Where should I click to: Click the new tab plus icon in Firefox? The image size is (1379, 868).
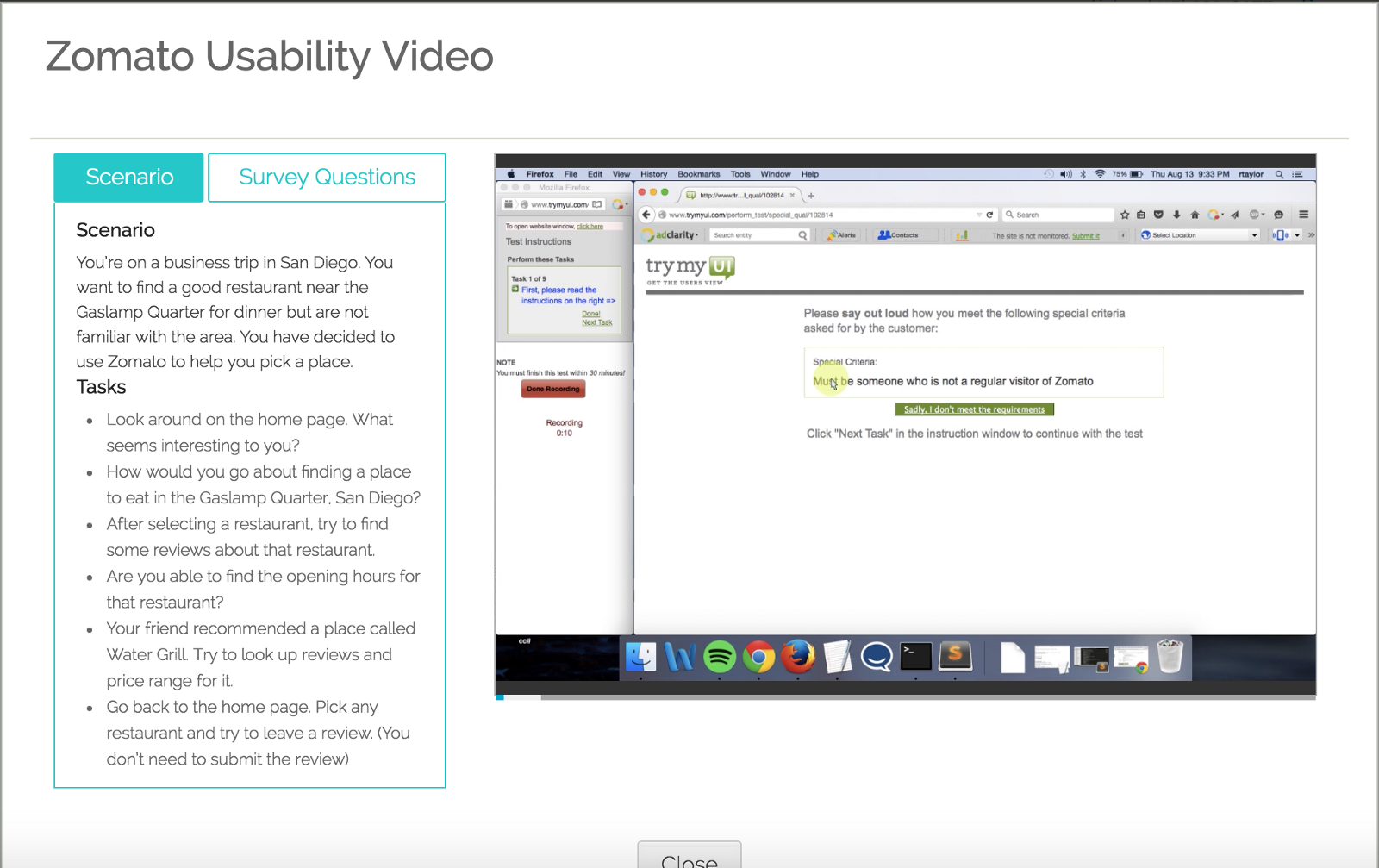pos(811,196)
